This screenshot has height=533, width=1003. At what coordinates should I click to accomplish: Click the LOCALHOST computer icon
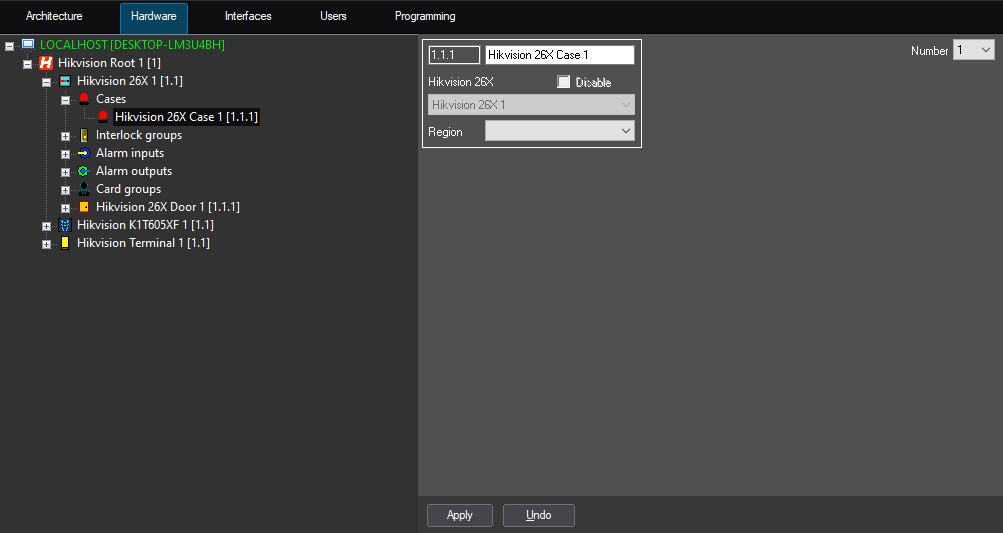click(28, 44)
